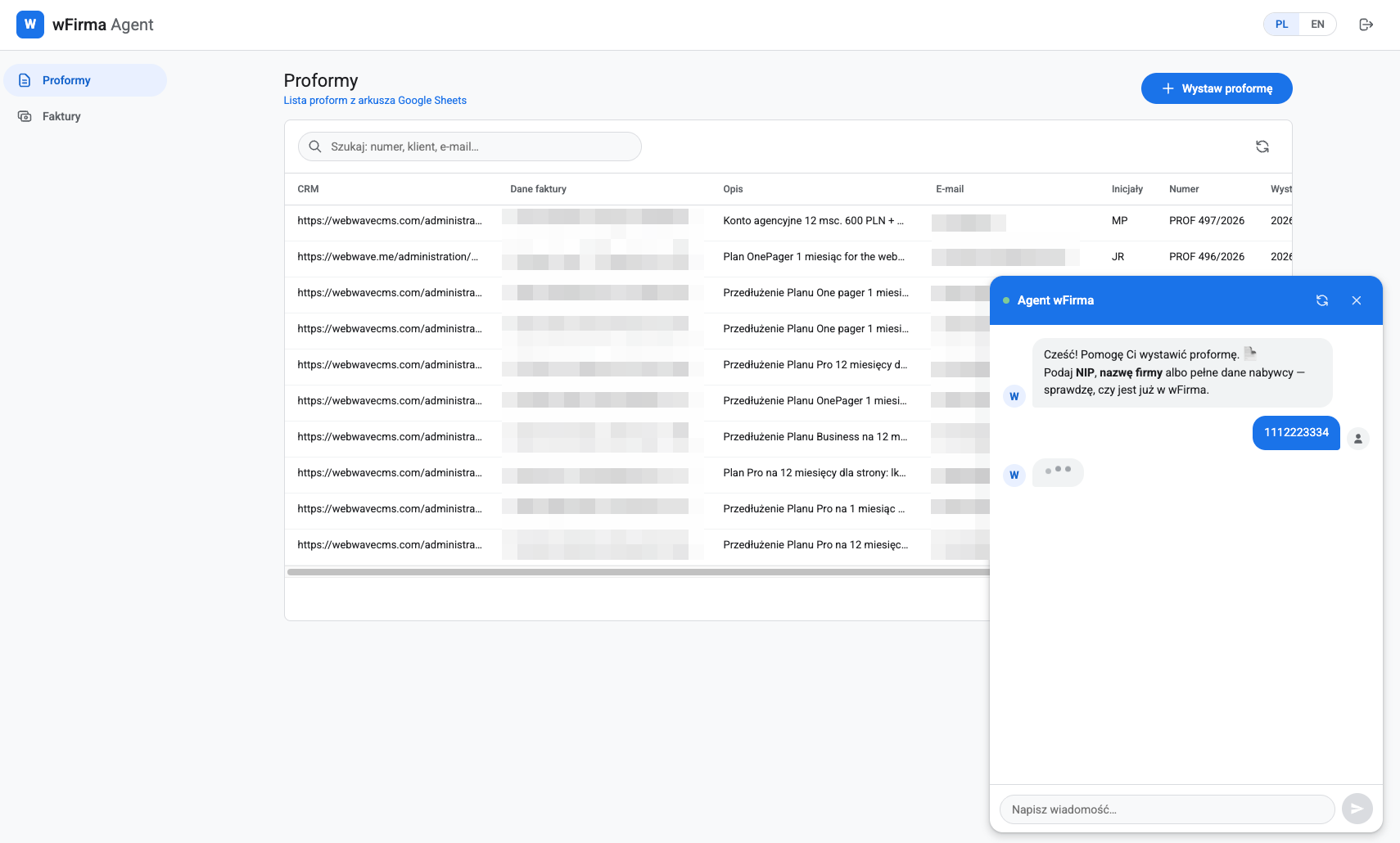Open the CRM link in the Plan Pro na 12 miesięcy dla strony row
1400x843 pixels.
tap(390, 473)
